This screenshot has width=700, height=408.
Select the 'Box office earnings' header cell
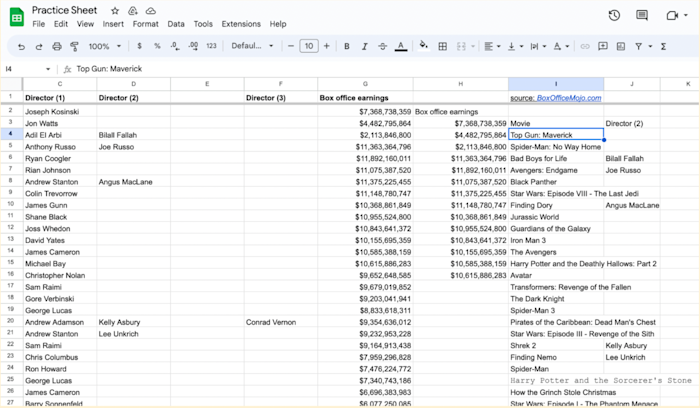[x=365, y=97]
